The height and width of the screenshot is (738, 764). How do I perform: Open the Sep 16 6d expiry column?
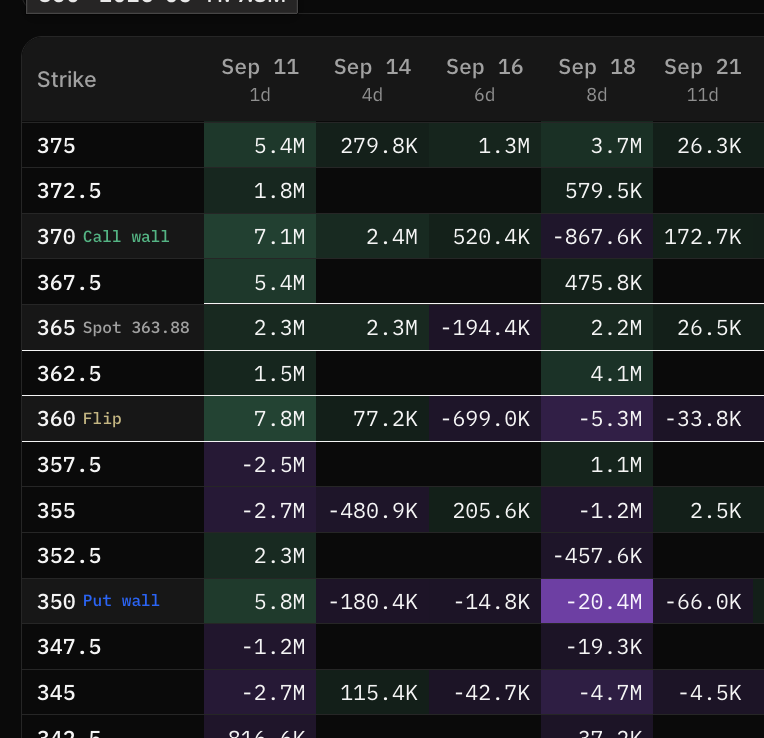[x=485, y=79]
